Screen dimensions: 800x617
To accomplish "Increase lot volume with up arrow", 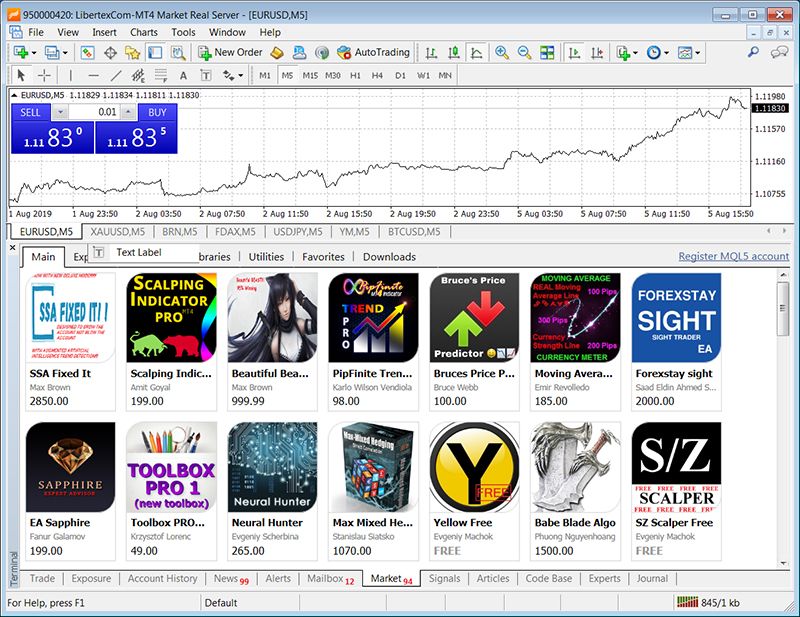I will (129, 112).
